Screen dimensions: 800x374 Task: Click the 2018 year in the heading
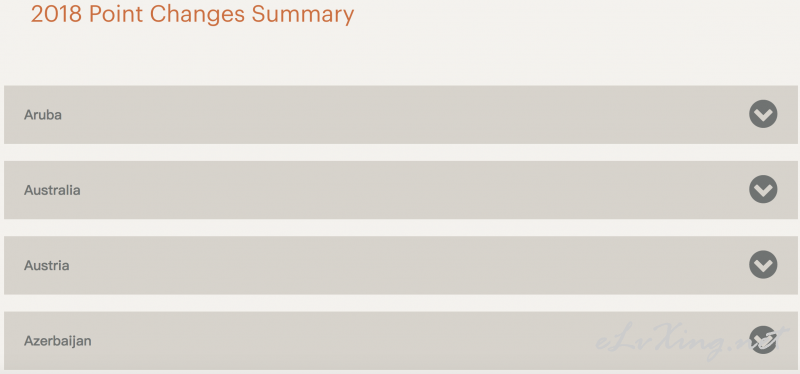pyautogui.click(x=56, y=14)
